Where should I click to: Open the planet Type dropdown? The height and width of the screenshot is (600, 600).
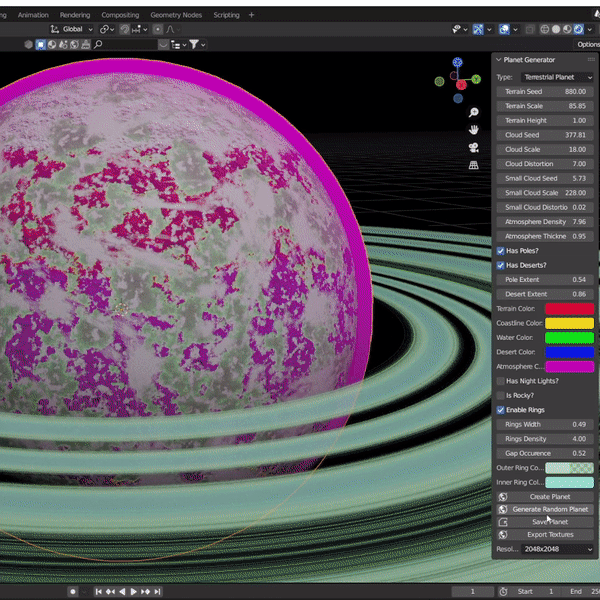click(x=557, y=77)
